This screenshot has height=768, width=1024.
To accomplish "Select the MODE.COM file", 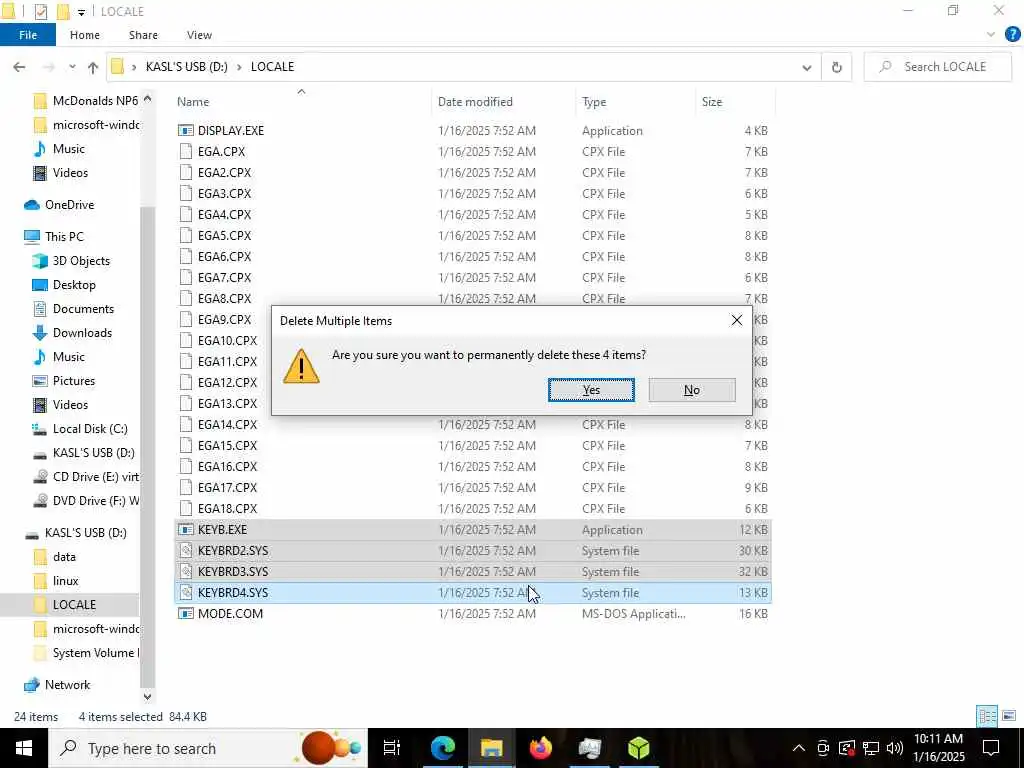I will point(473,613).
